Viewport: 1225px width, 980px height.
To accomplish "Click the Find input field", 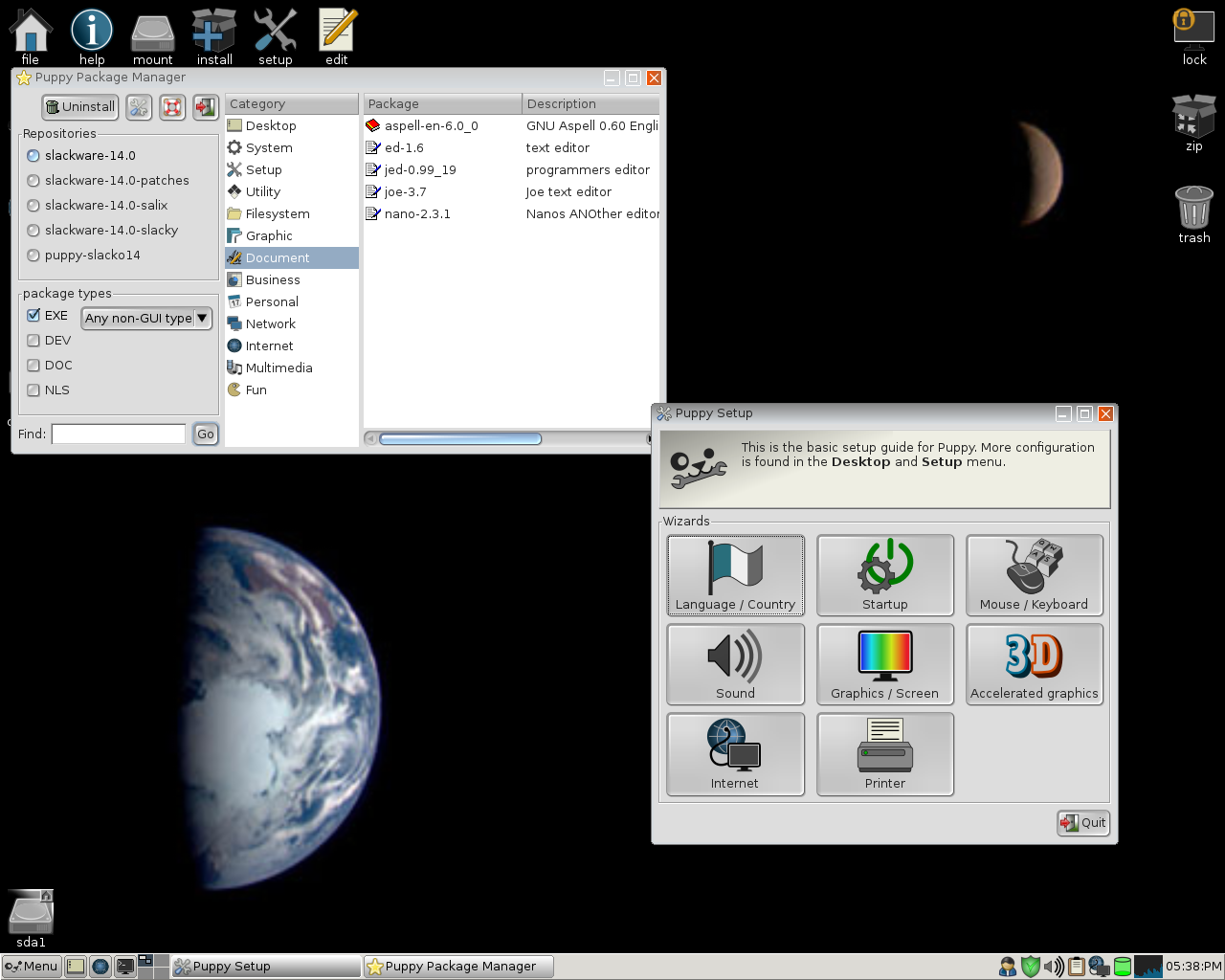I will tap(119, 434).
